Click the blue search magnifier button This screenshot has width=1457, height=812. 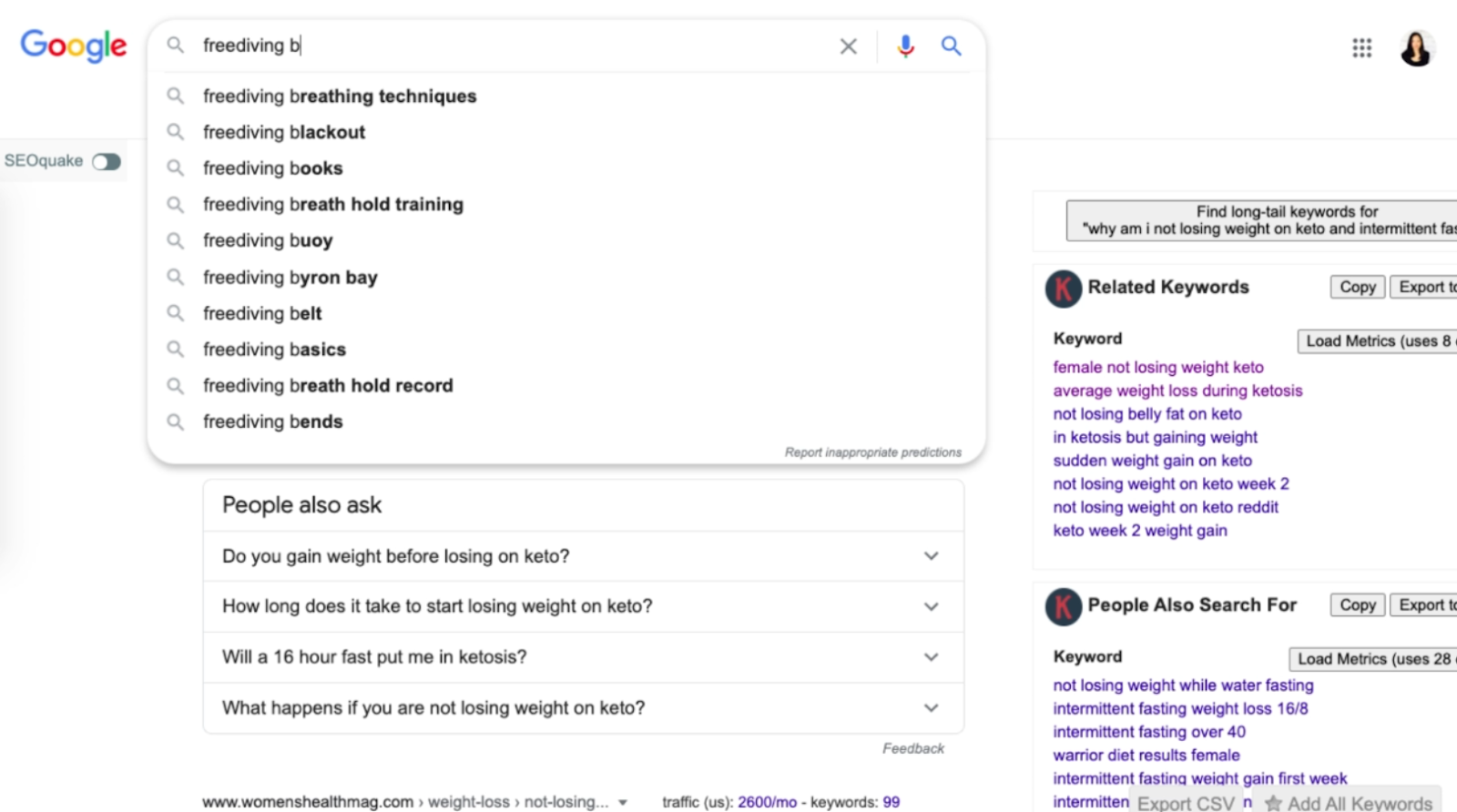click(x=951, y=46)
